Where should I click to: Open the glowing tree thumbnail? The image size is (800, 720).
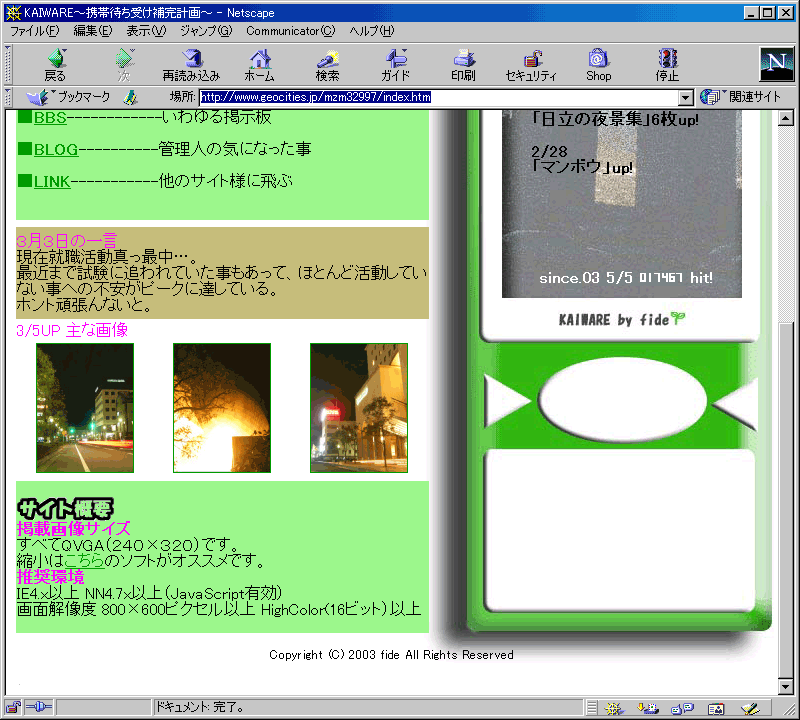[x=222, y=408]
